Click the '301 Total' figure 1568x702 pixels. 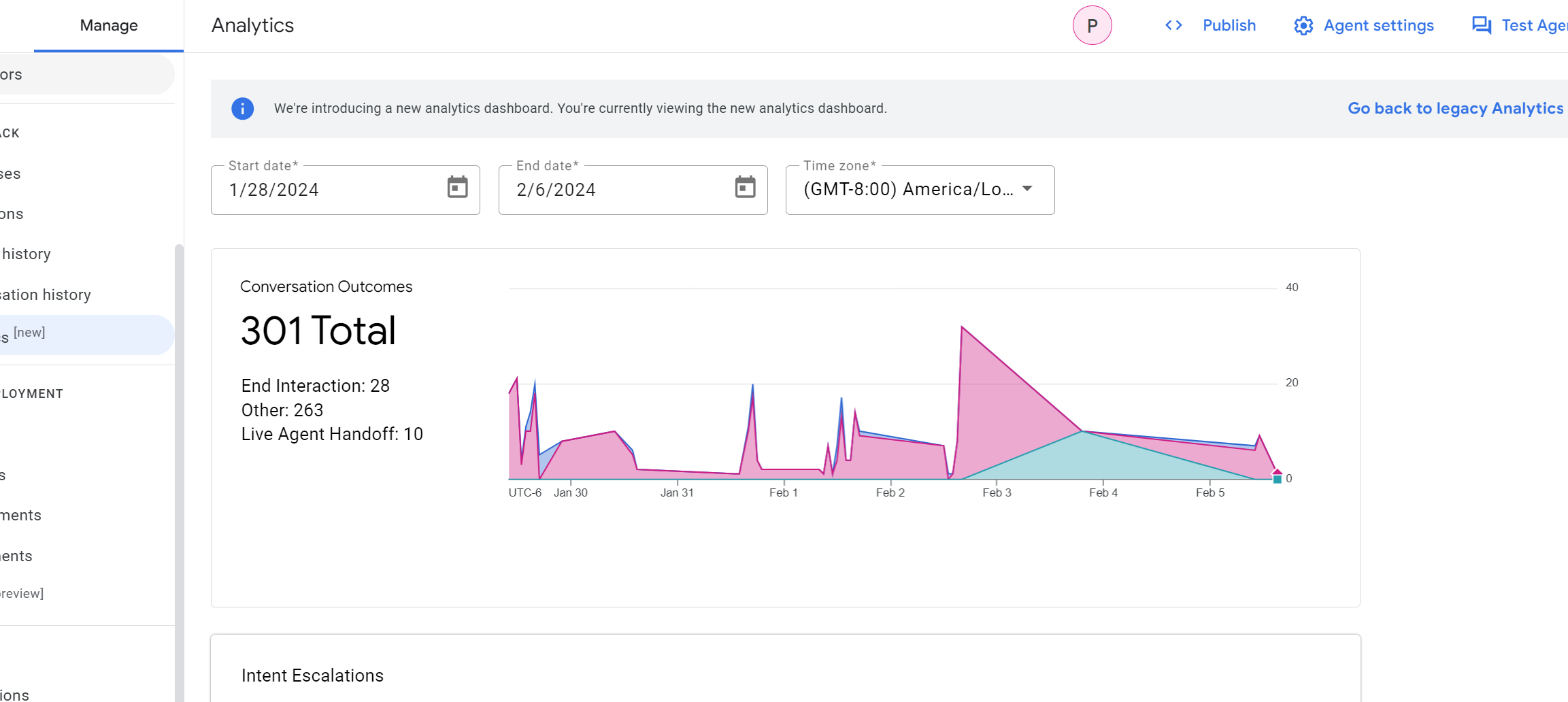coord(318,331)
